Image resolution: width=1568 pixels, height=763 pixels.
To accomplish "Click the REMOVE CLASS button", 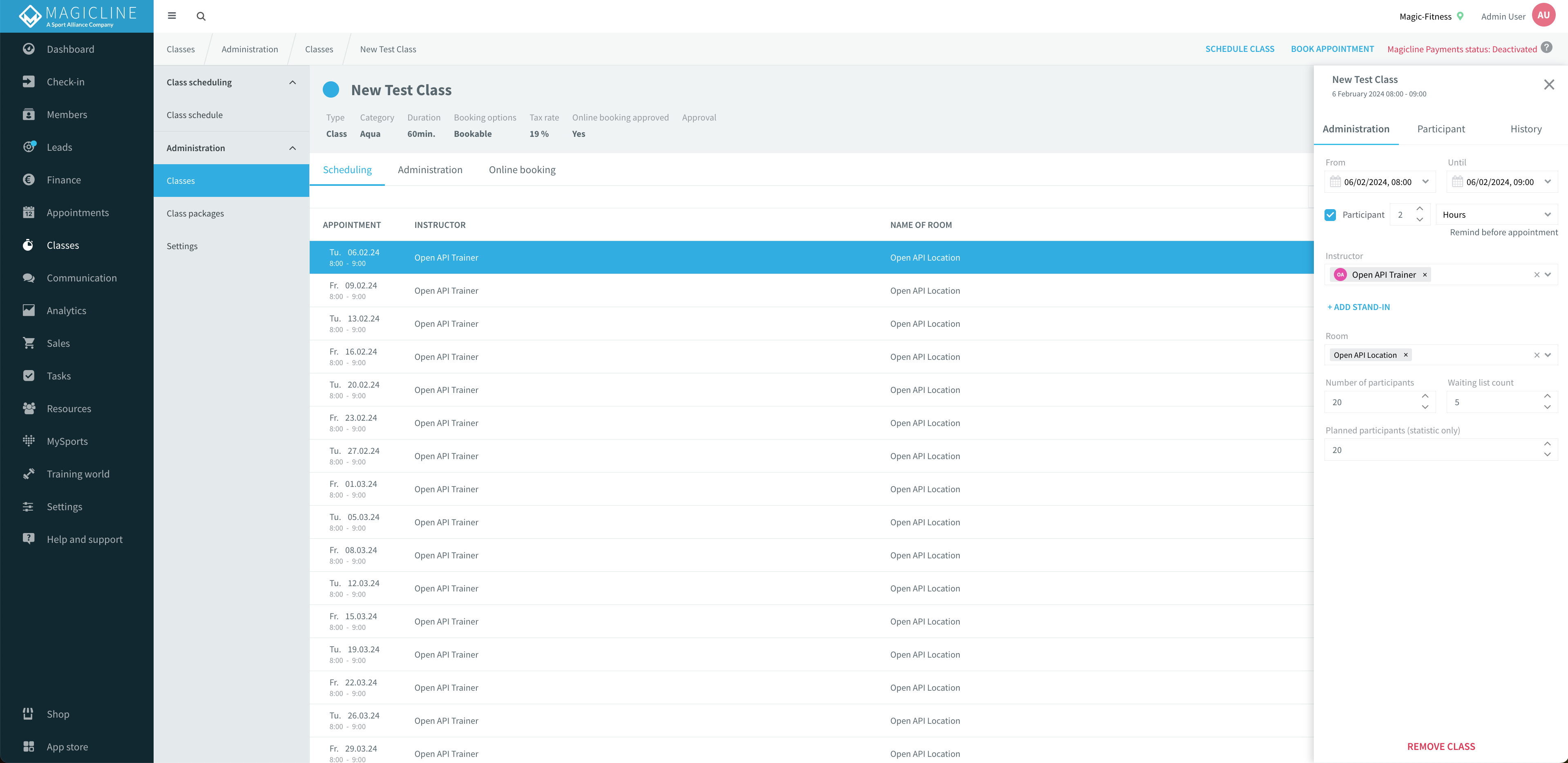I will pos(1440,746).
